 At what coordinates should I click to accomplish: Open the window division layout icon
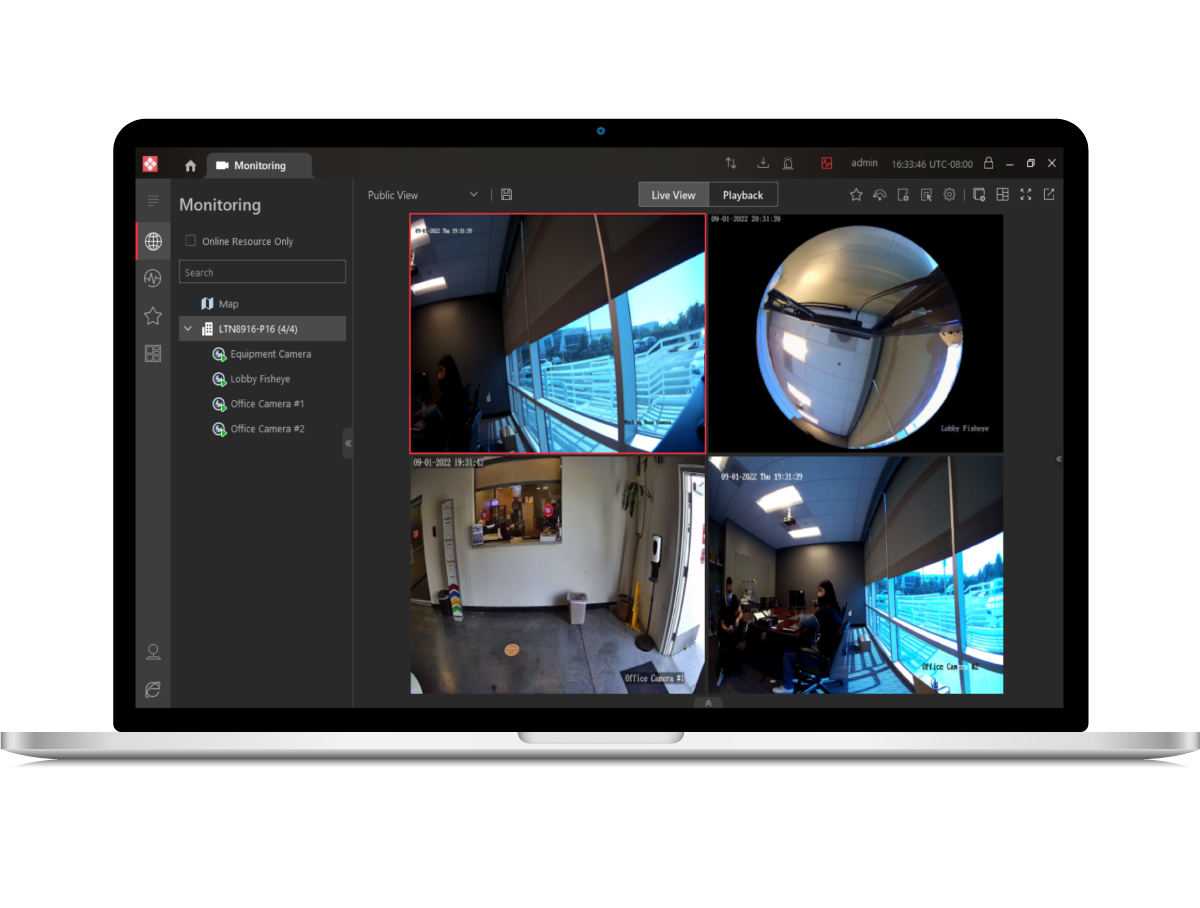[x=1002, y=195]
